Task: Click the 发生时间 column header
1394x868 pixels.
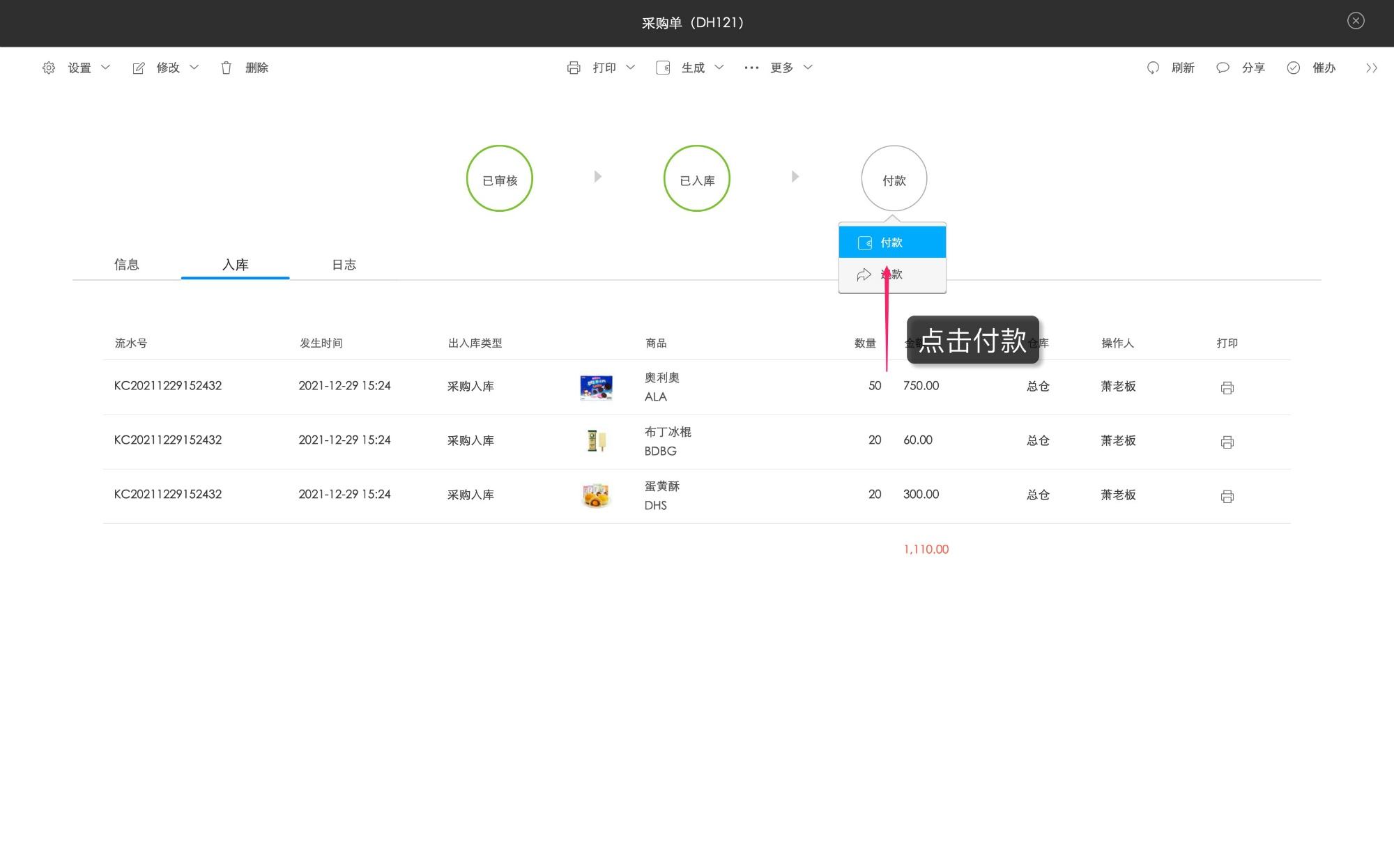Action: point(321,343)
